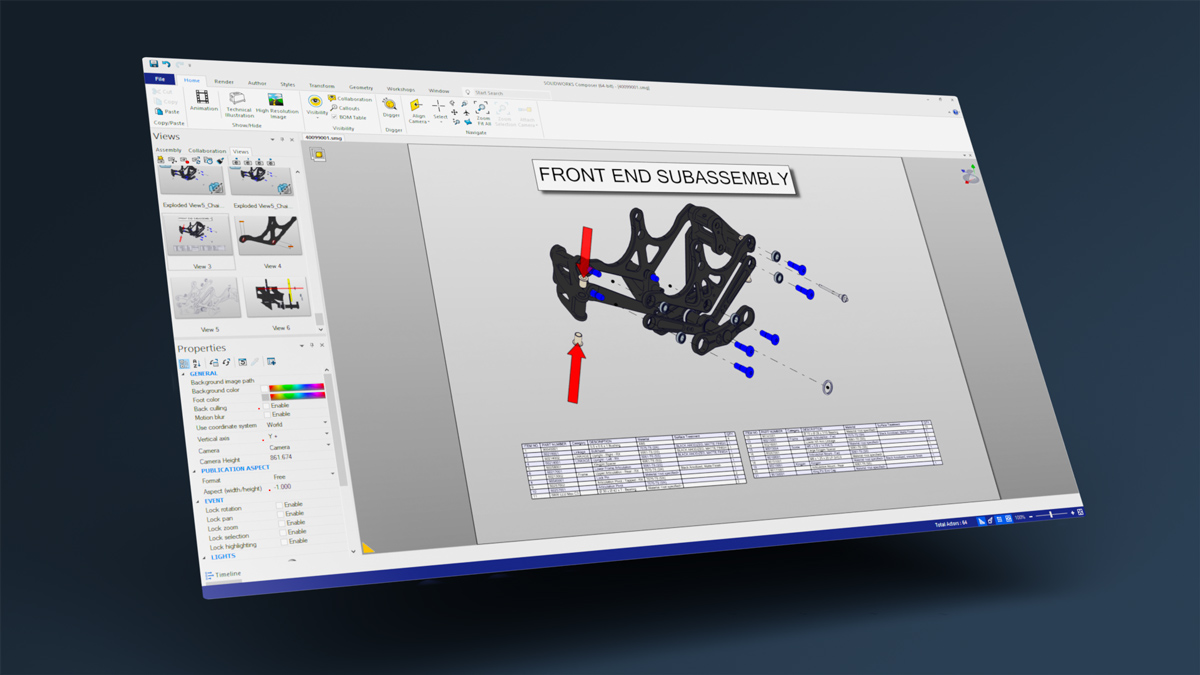Click the last Properties toolbar icon
The height and width of the screenshot is (675, 1200).
tap(271, 362)
